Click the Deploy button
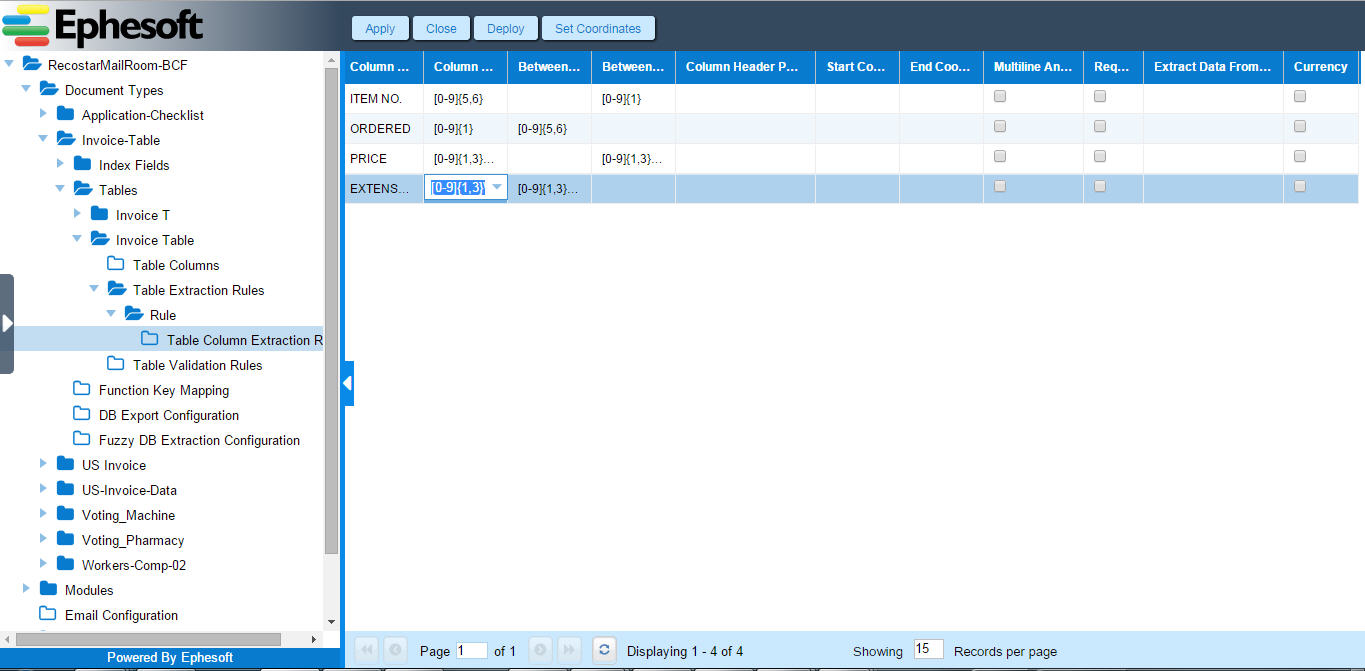 tap(505, 28)
